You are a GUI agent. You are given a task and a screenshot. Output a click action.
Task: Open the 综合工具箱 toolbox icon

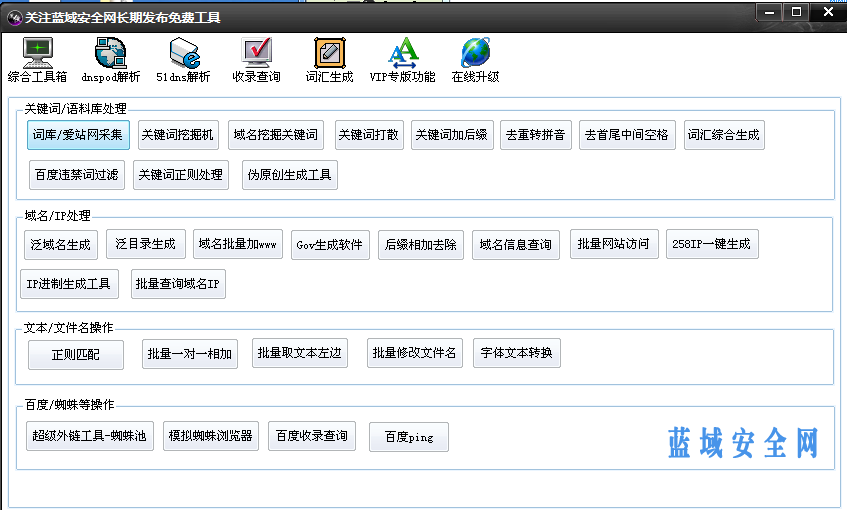(x=37, y=53)
